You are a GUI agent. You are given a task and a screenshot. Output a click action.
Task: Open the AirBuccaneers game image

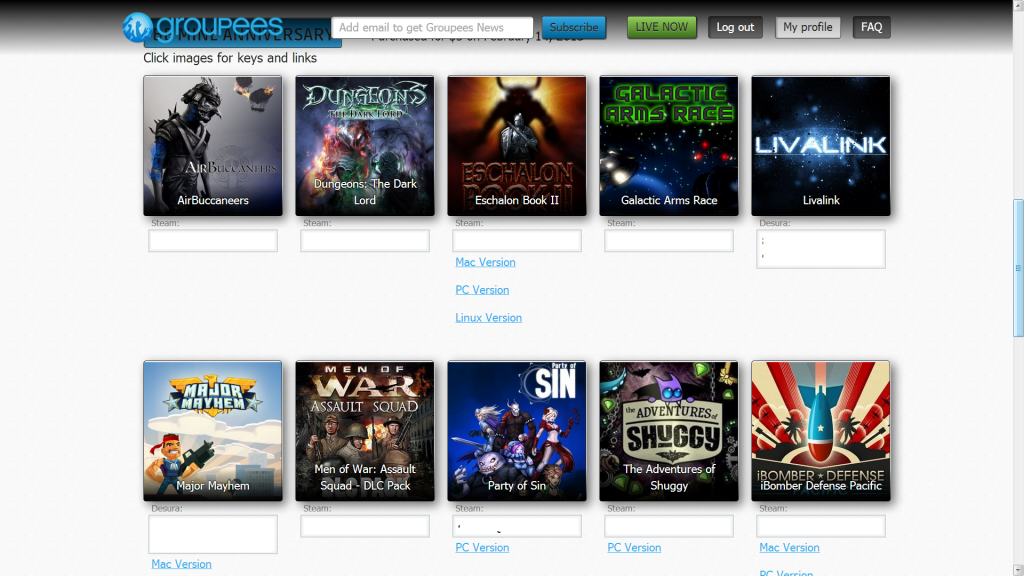[x=213, y=146]
